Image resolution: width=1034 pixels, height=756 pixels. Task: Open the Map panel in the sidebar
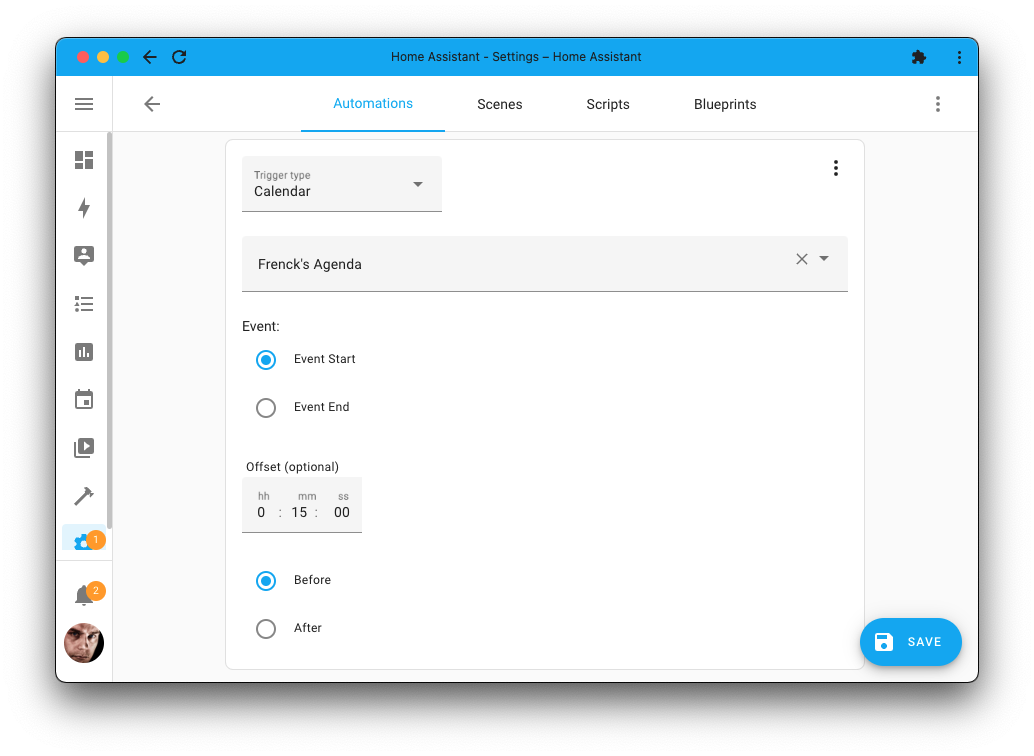coord(84,256)
